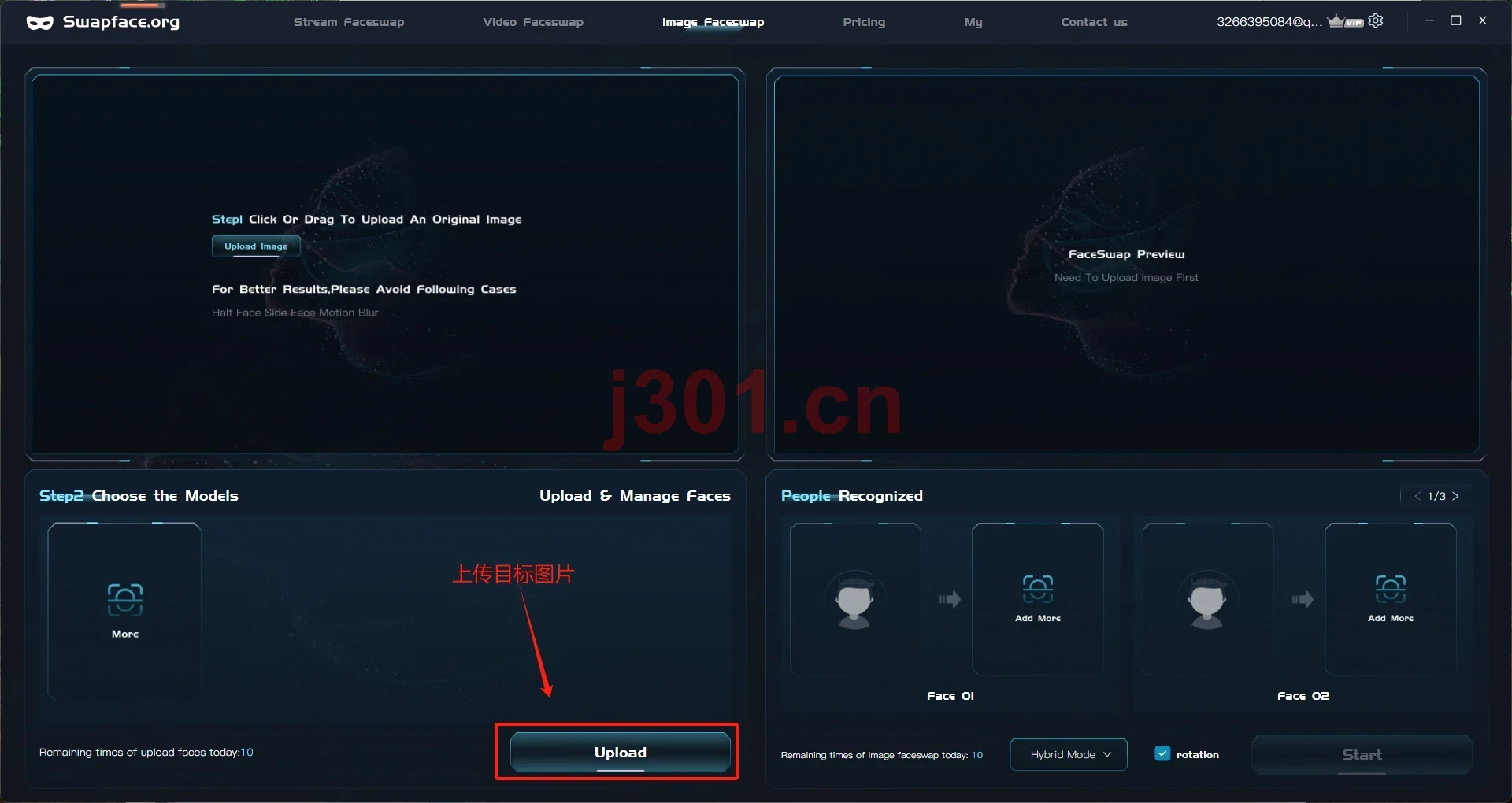Viewport: 1512px width, 803px height.
Task: Click the FaceSwap Preview area
Action: [x=1126, y=265]
